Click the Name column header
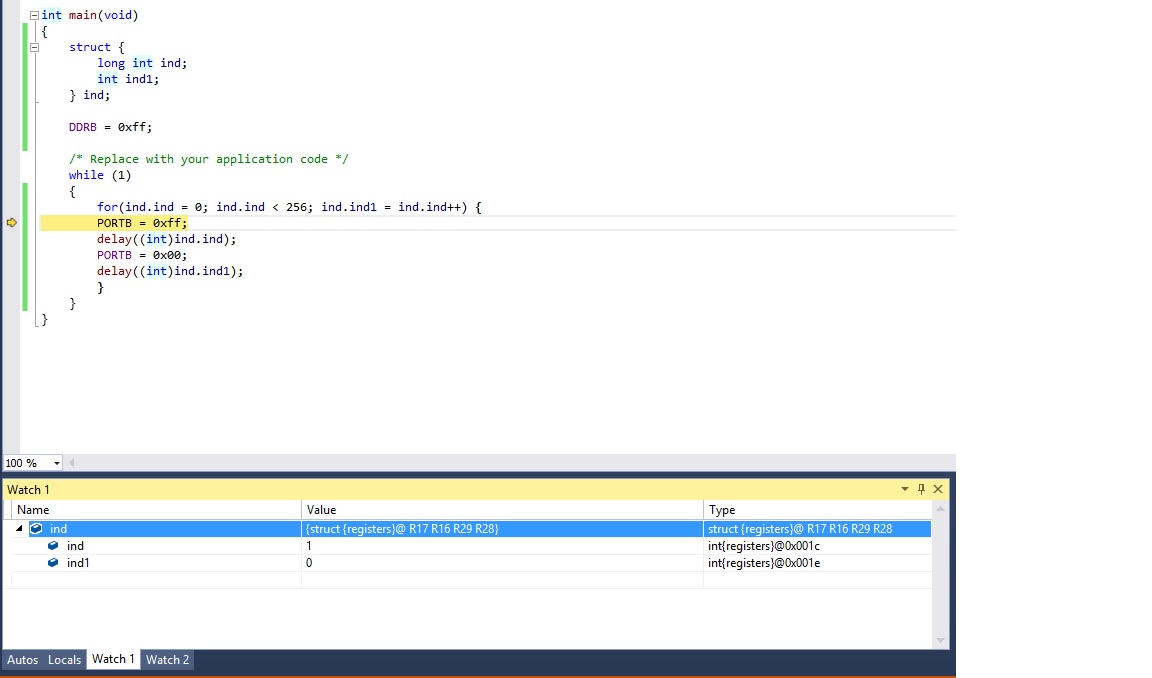The width and height of the screenshot is (1152, 678). [156, 510]
